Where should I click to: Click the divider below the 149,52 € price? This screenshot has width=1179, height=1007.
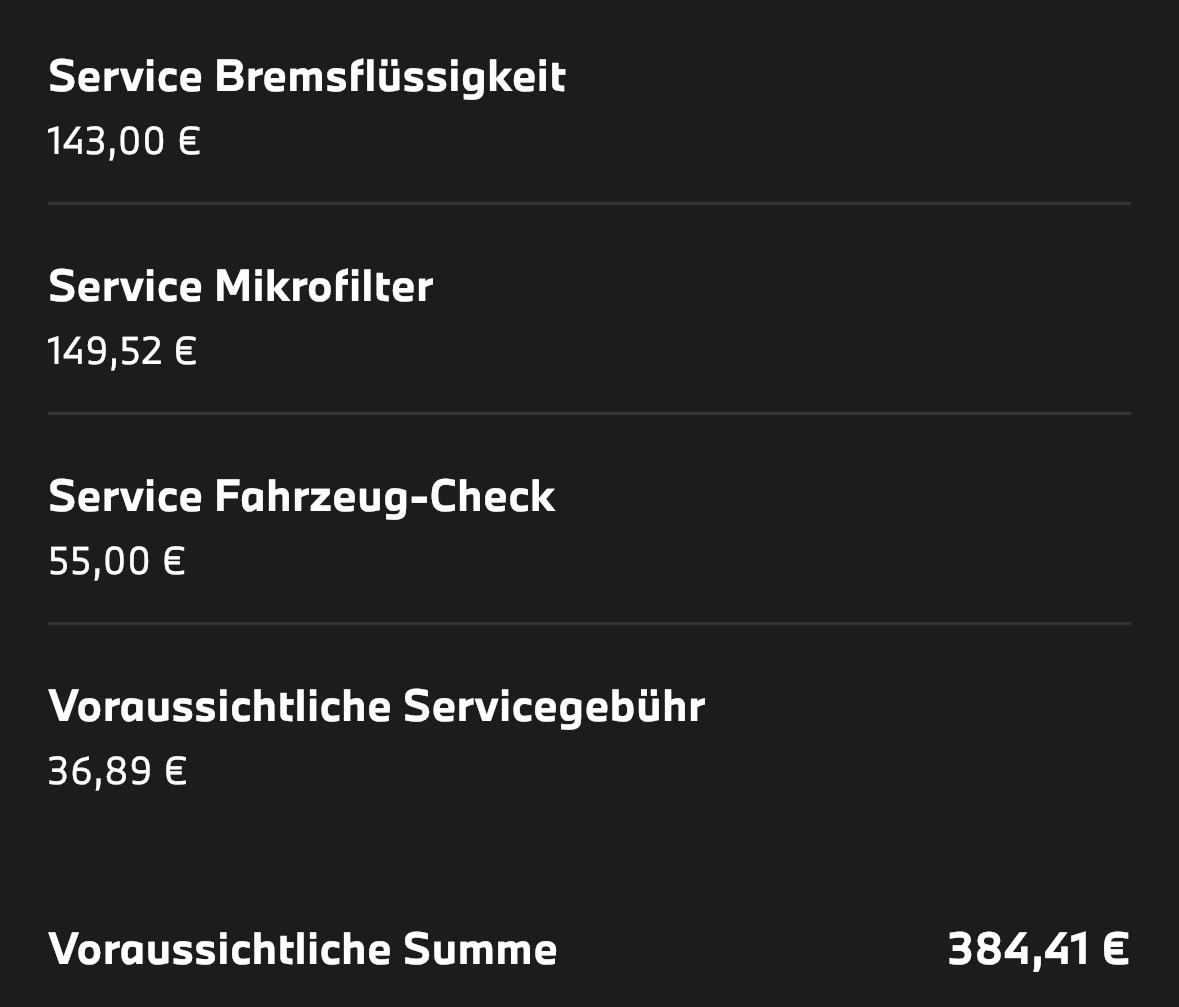(x=589, y=413)
